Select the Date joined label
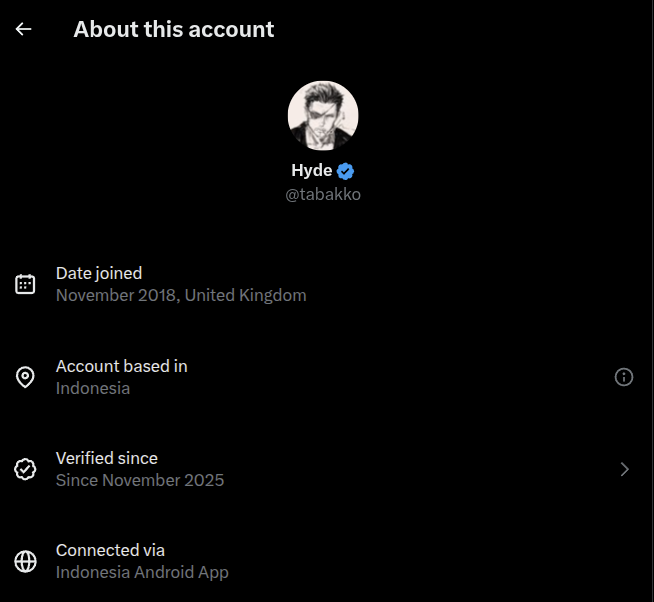 (x=99, y=273)
